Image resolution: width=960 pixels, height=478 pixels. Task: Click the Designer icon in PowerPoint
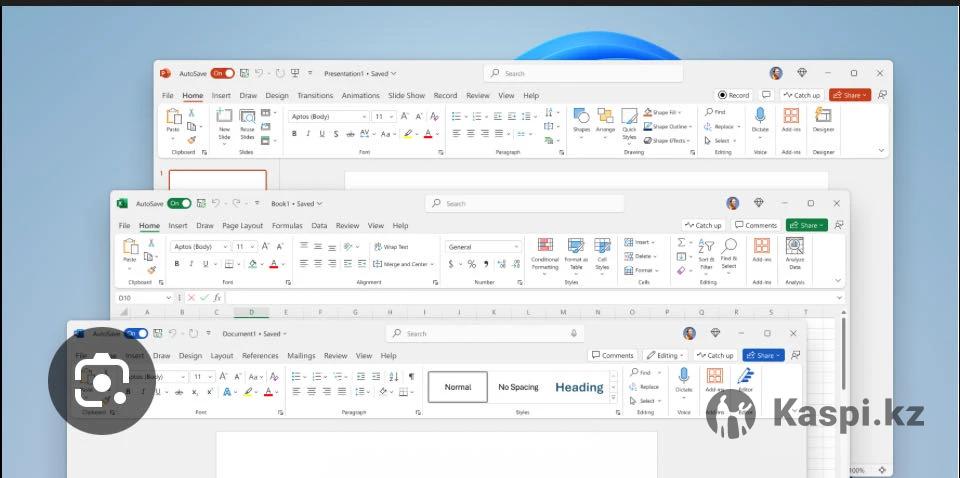pos(822,118)
